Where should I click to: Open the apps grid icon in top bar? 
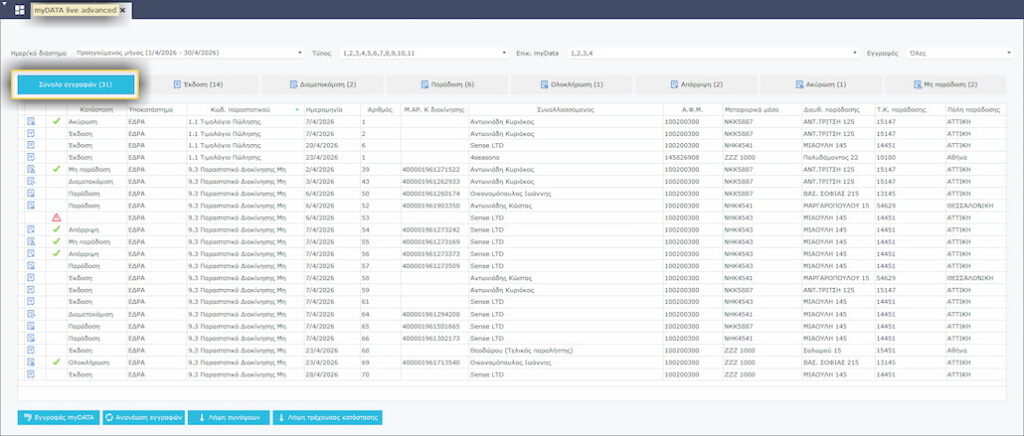click(x=20, y=10)
